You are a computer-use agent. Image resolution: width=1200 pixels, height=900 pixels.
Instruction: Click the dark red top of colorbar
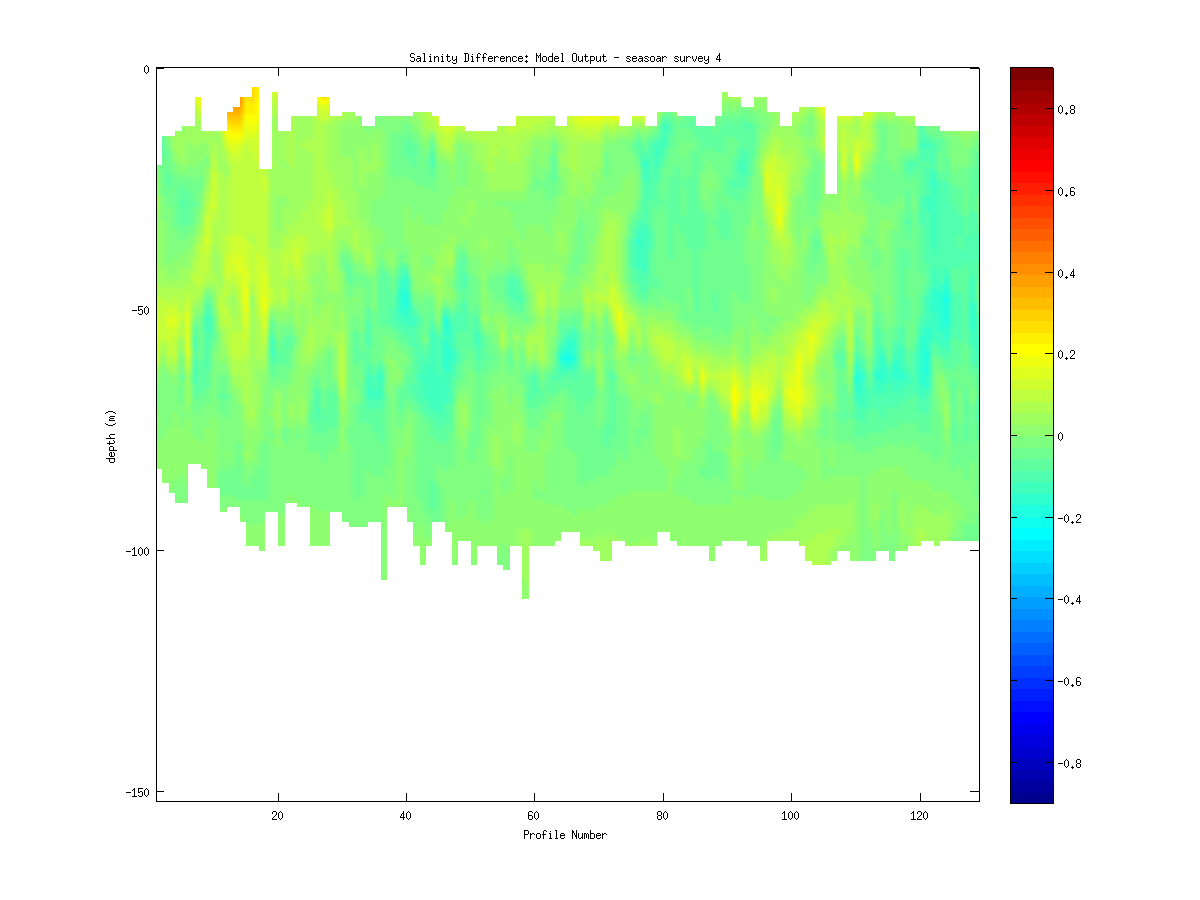coord(1031,73)
